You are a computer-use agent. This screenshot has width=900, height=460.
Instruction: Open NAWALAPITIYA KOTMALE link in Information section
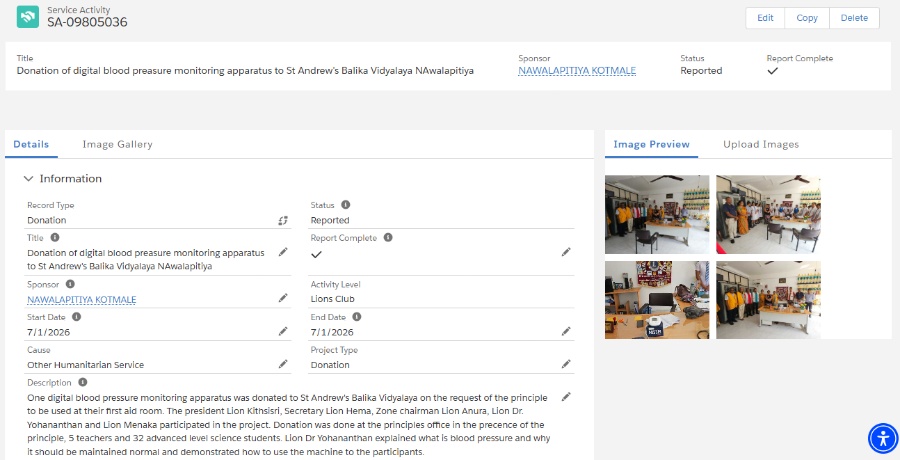click(82, 300)
